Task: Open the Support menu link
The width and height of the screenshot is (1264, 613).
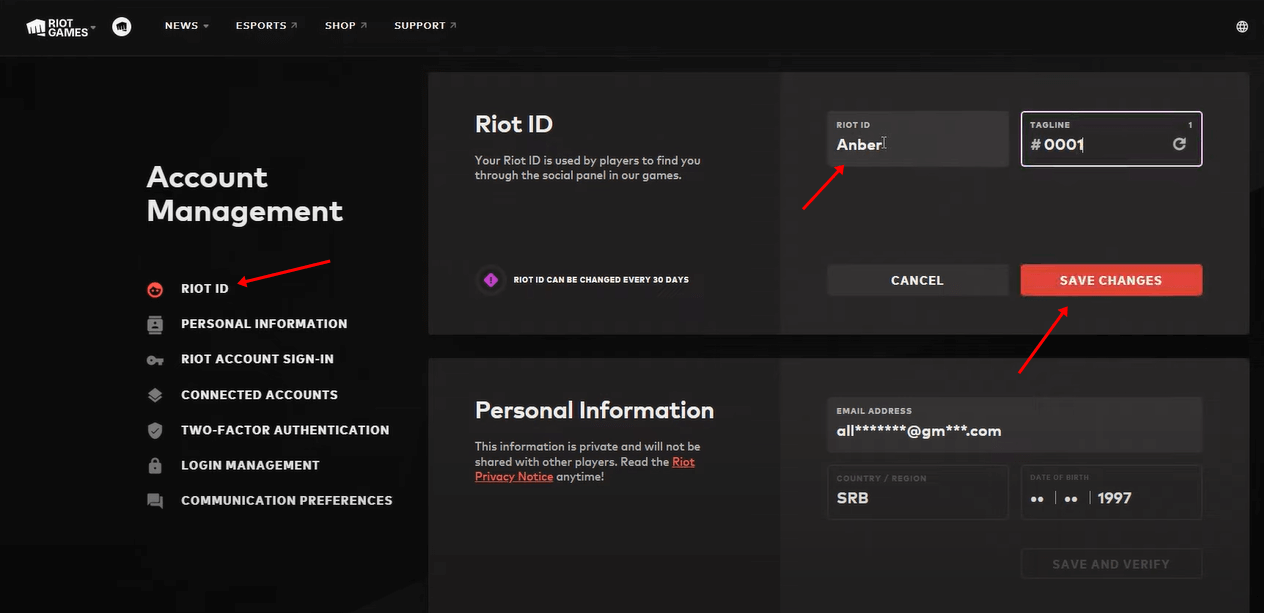Action: 425,26
